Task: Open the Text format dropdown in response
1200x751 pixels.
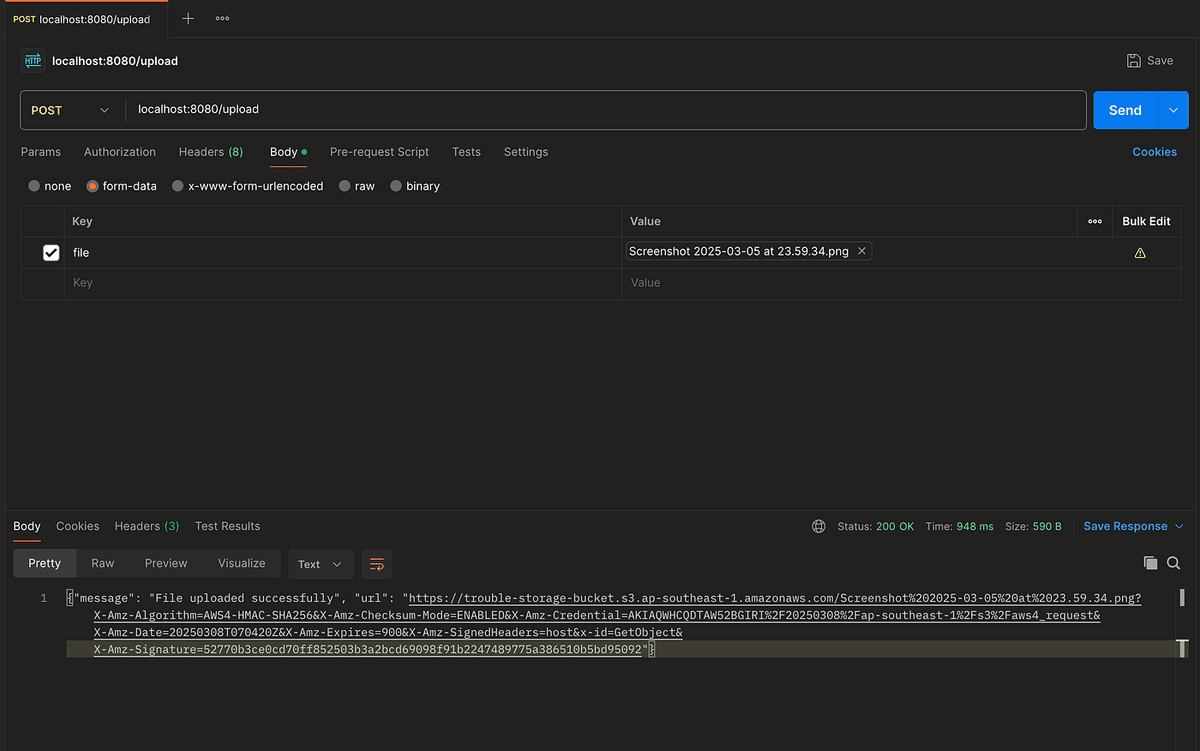Action: pos(320,564)
